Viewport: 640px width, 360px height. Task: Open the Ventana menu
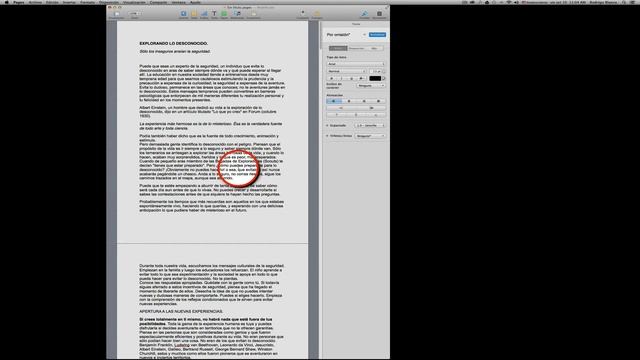click(179, 2)
